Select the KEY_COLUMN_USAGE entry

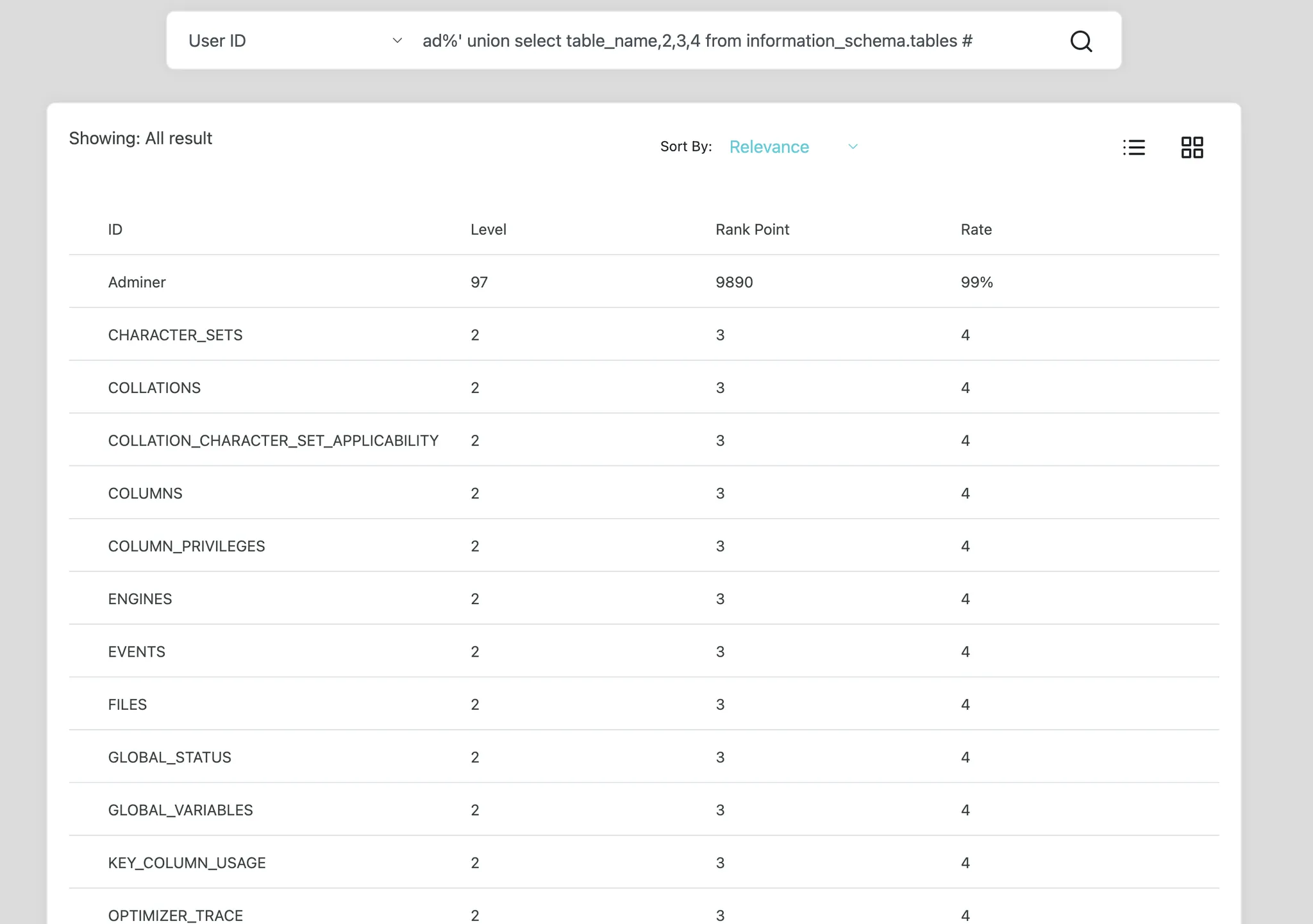(187, 863)
